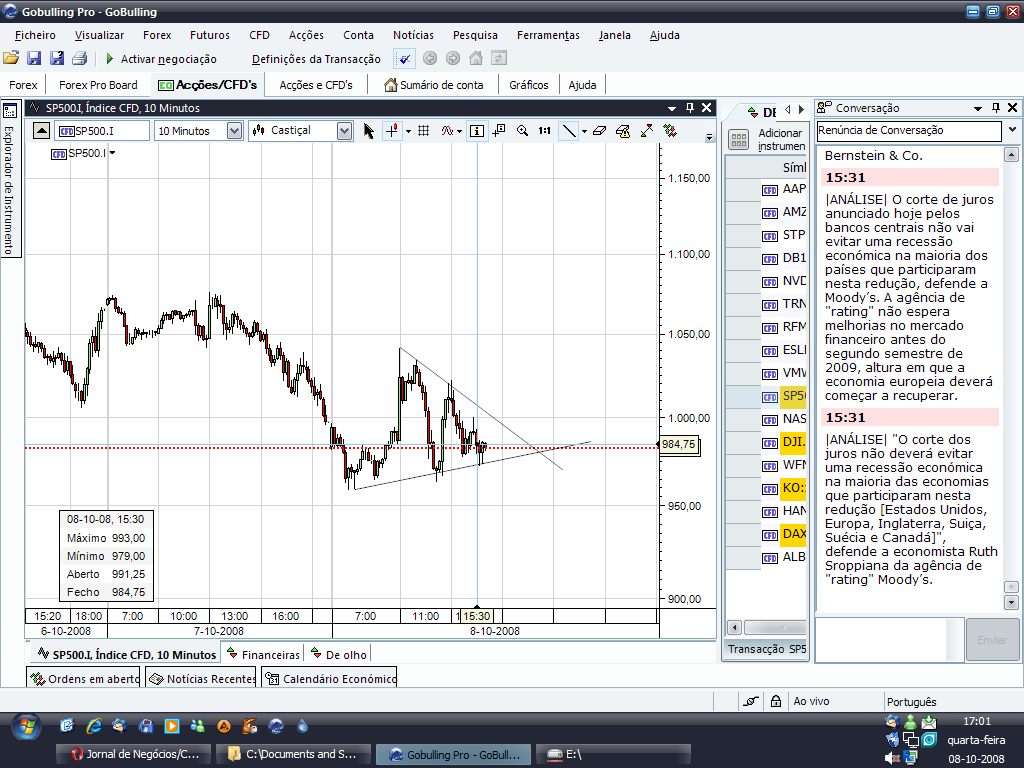Open indicators dropdown arrow
The width and height of the screenshot is (1024, 768).
click(x=459, y=131)
